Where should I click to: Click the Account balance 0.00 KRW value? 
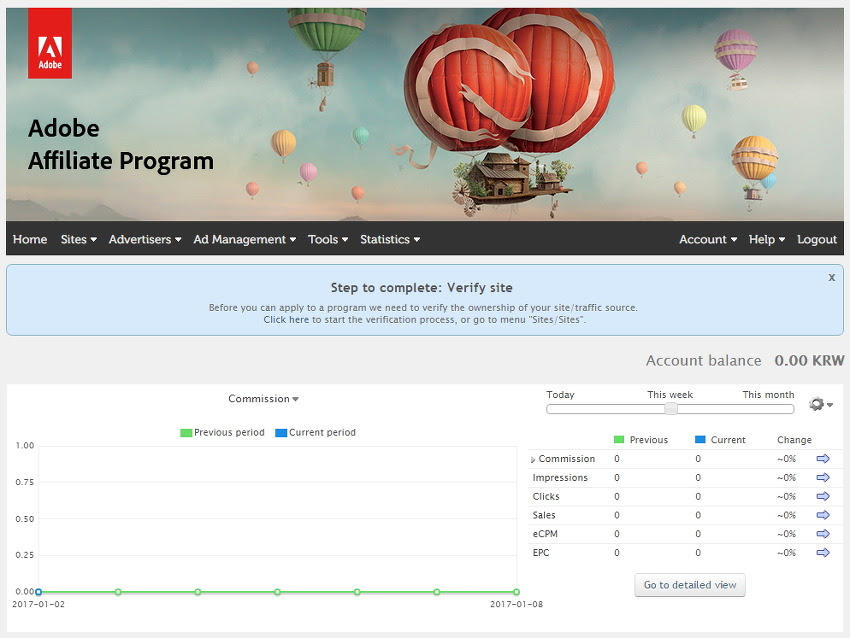click(x=809, y=360)
